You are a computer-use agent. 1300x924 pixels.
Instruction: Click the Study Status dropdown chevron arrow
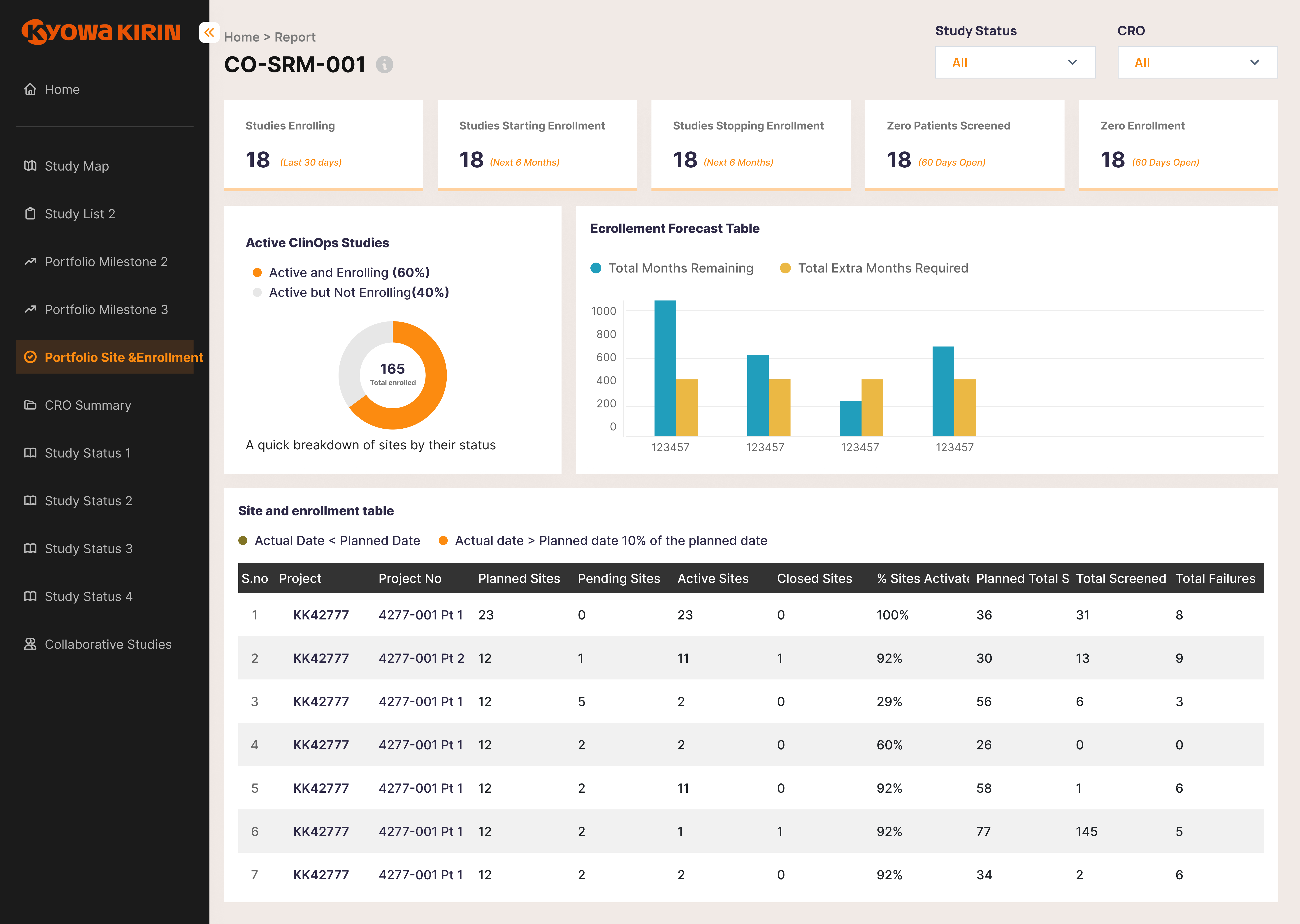click(1072, 62)
